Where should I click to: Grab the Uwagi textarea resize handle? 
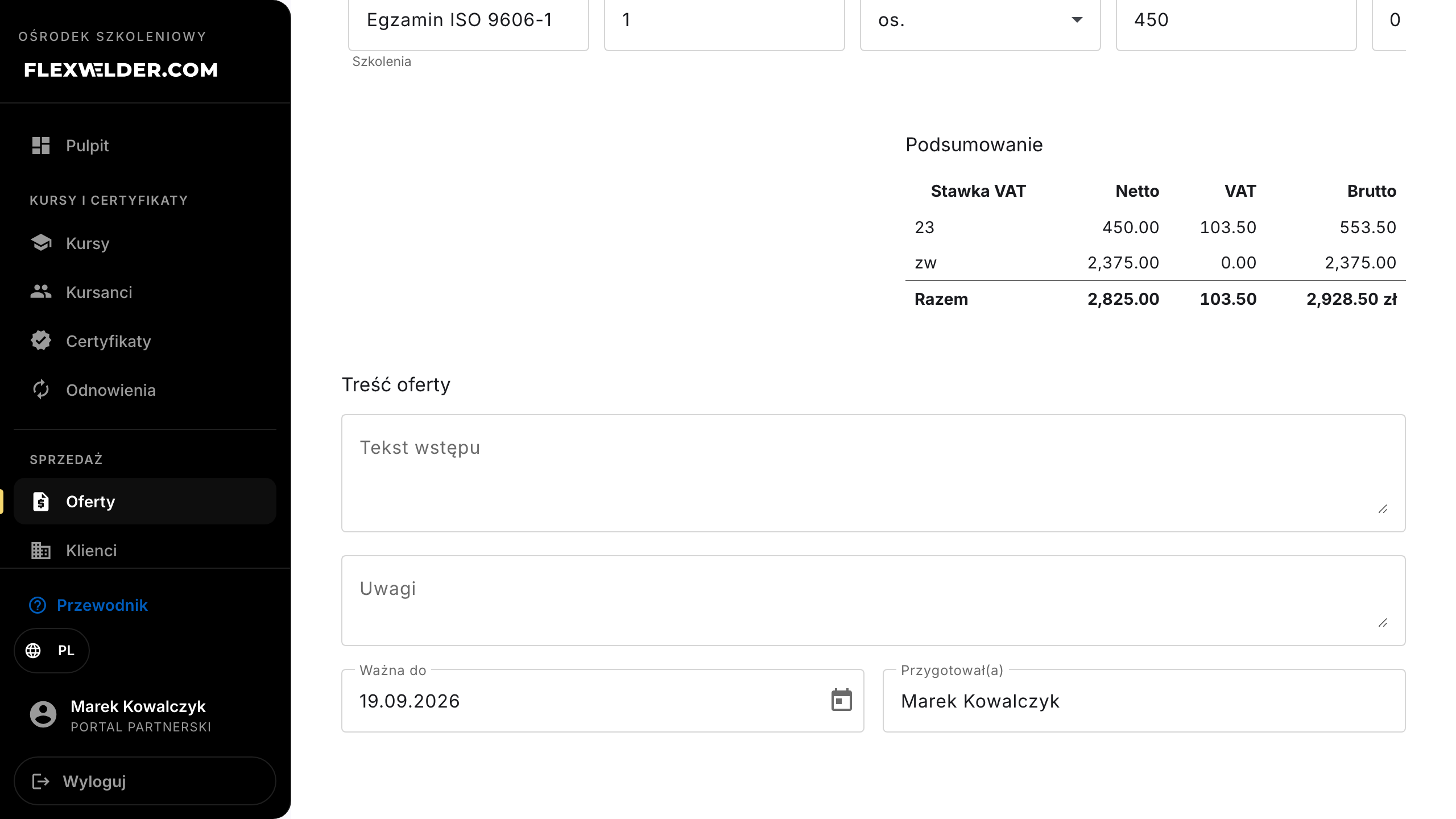pyautogui.click(x=1383, y=623)
